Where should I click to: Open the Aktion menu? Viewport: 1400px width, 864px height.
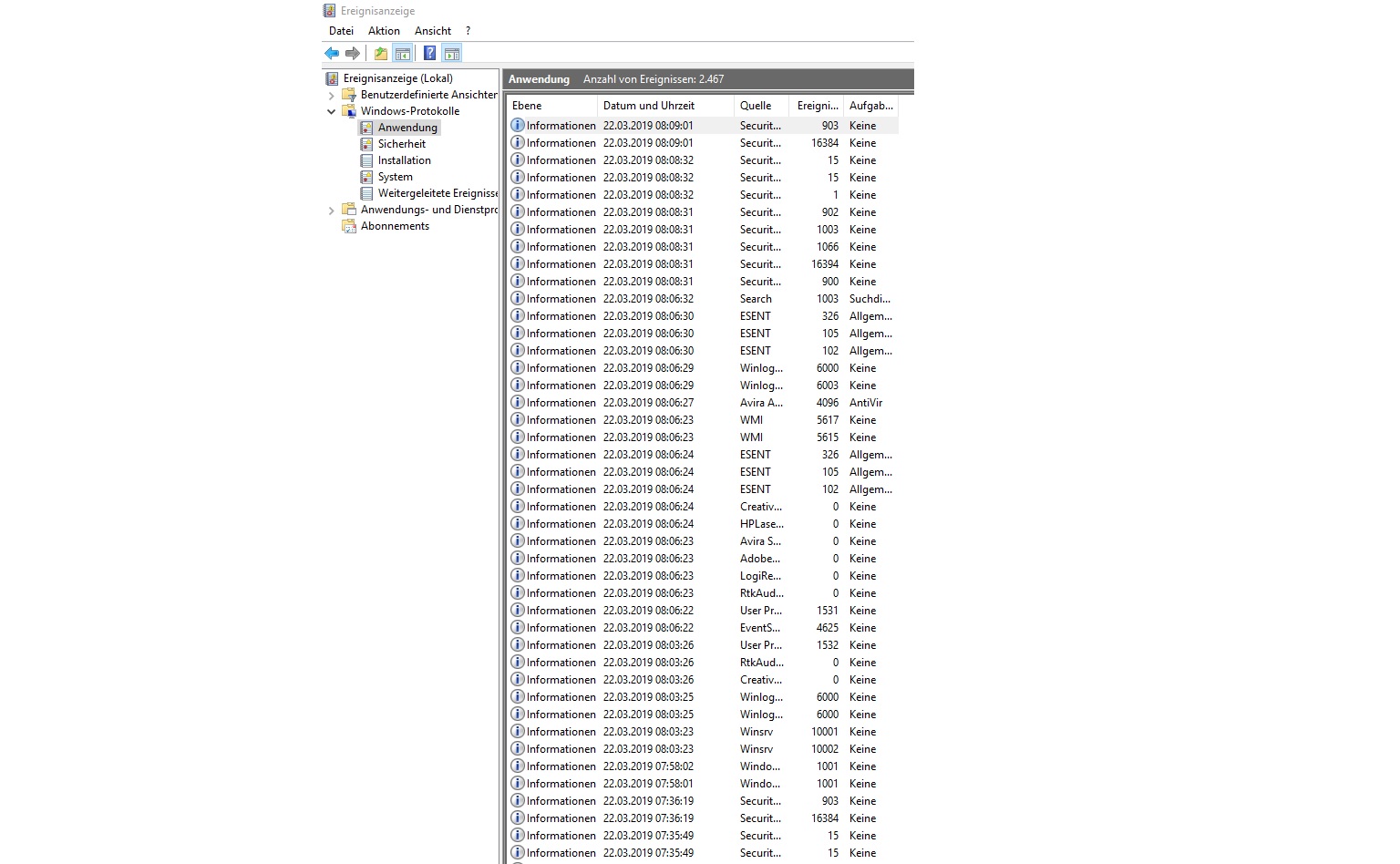pos(384,31)
